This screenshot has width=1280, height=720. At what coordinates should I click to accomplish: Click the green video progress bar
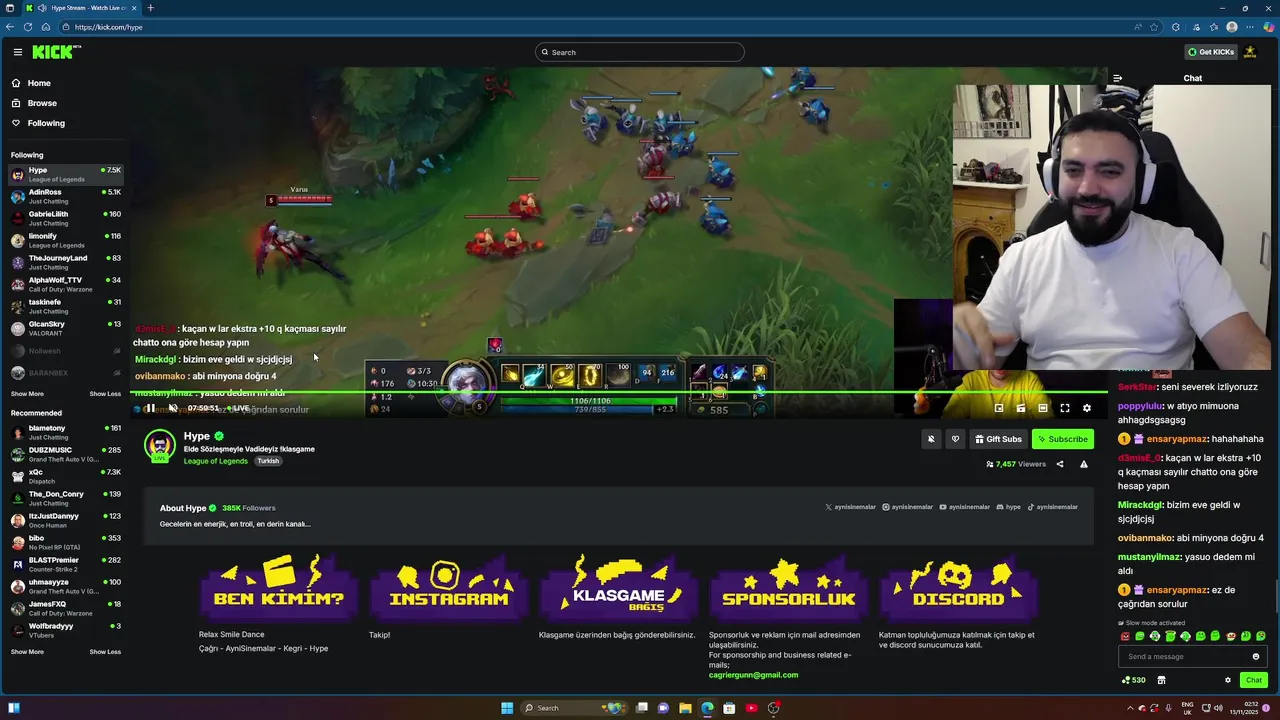[x=618, y=392]
